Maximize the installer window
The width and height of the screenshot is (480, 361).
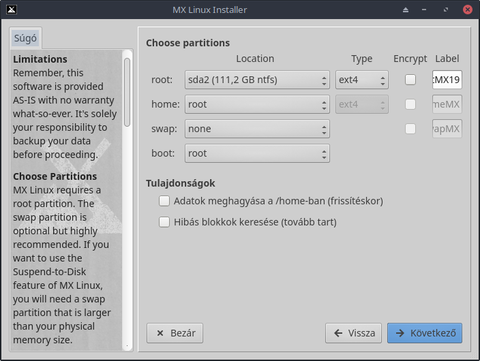tap(446, 10)
